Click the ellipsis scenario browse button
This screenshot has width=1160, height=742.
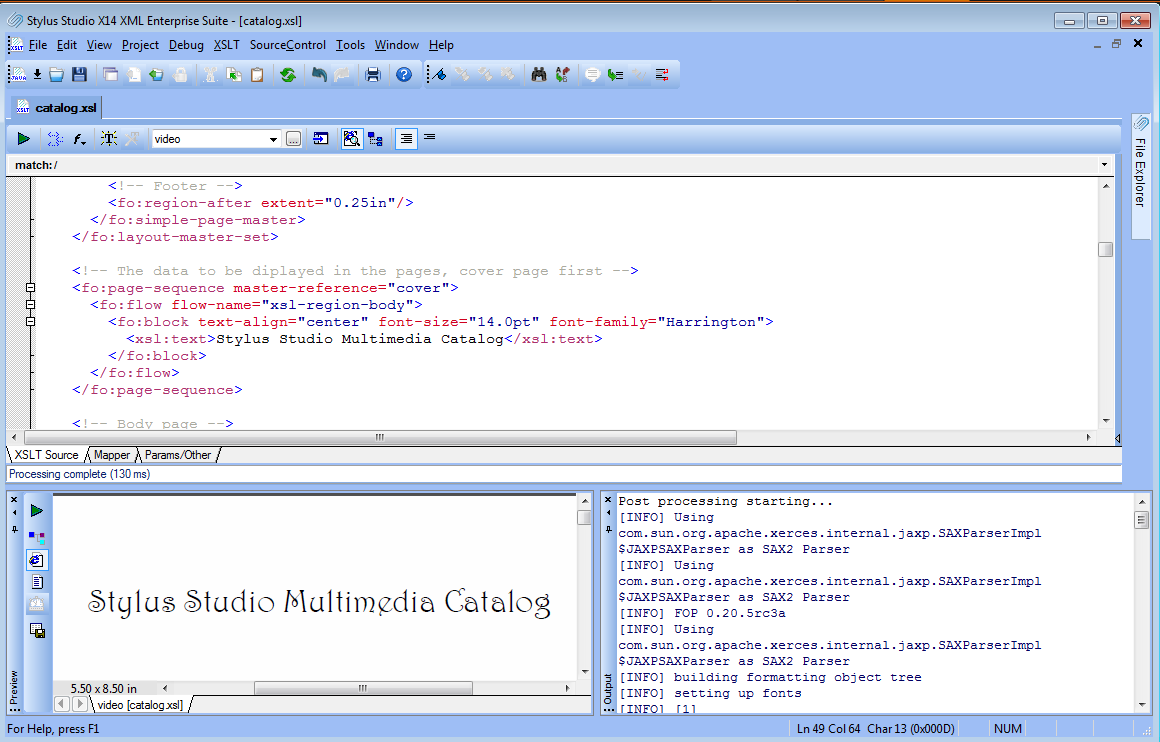(293, 139)
